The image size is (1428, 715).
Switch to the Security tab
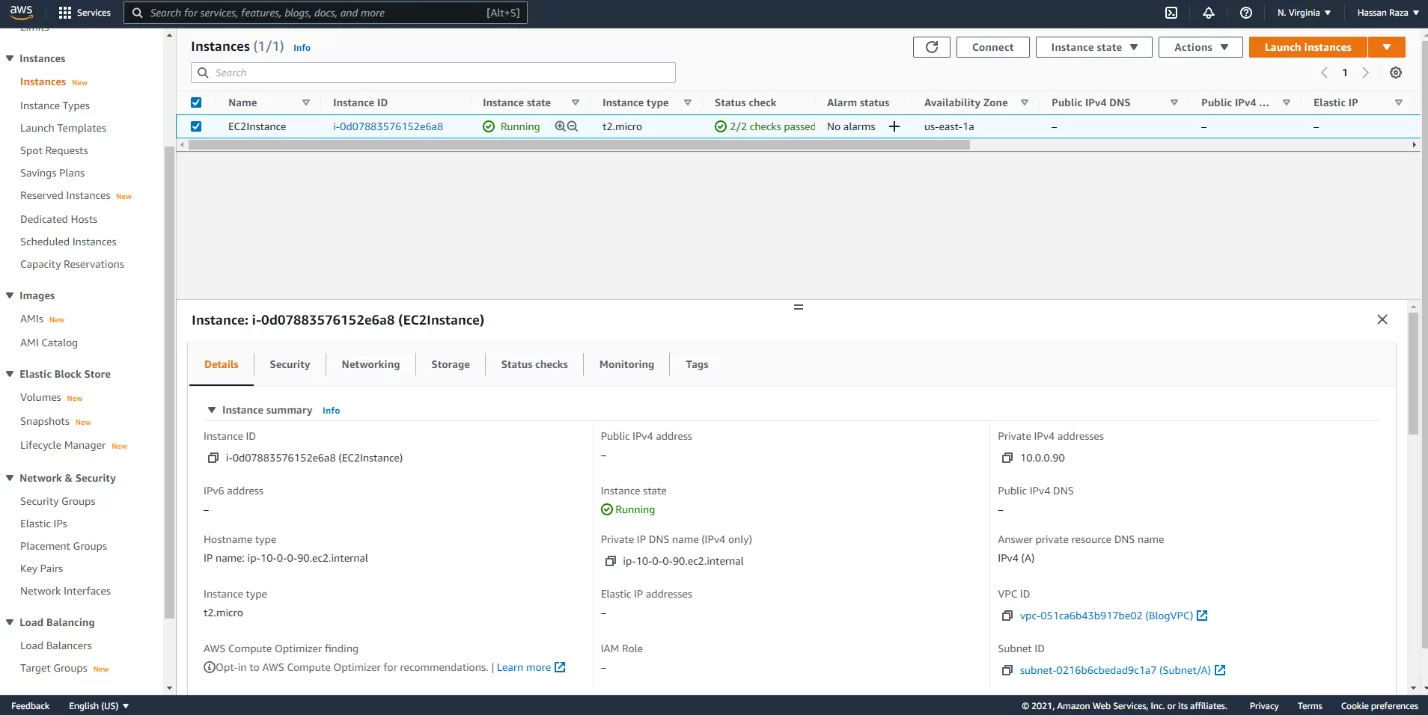coord(290,364)
